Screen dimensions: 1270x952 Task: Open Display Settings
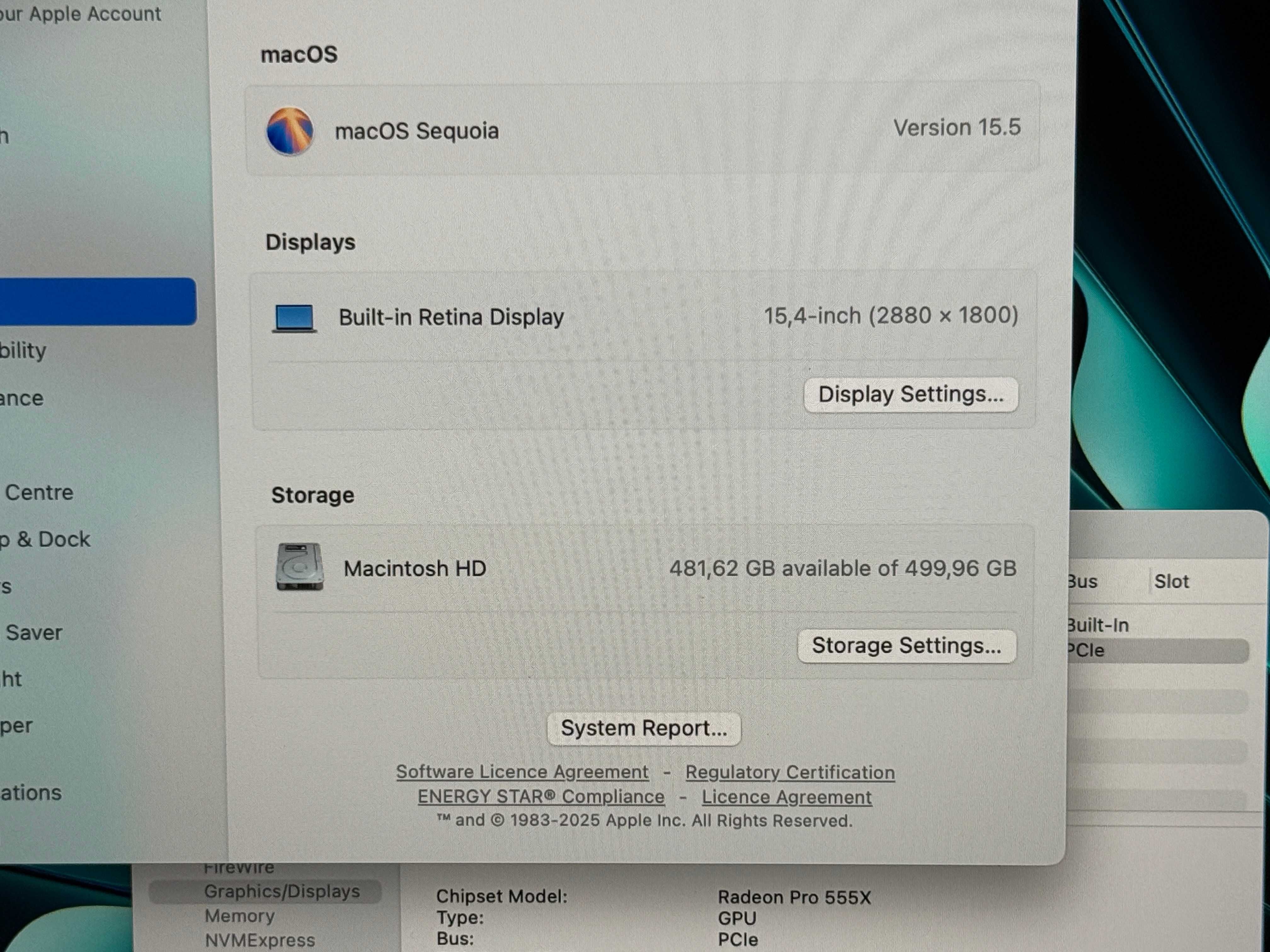click(911, 395)
